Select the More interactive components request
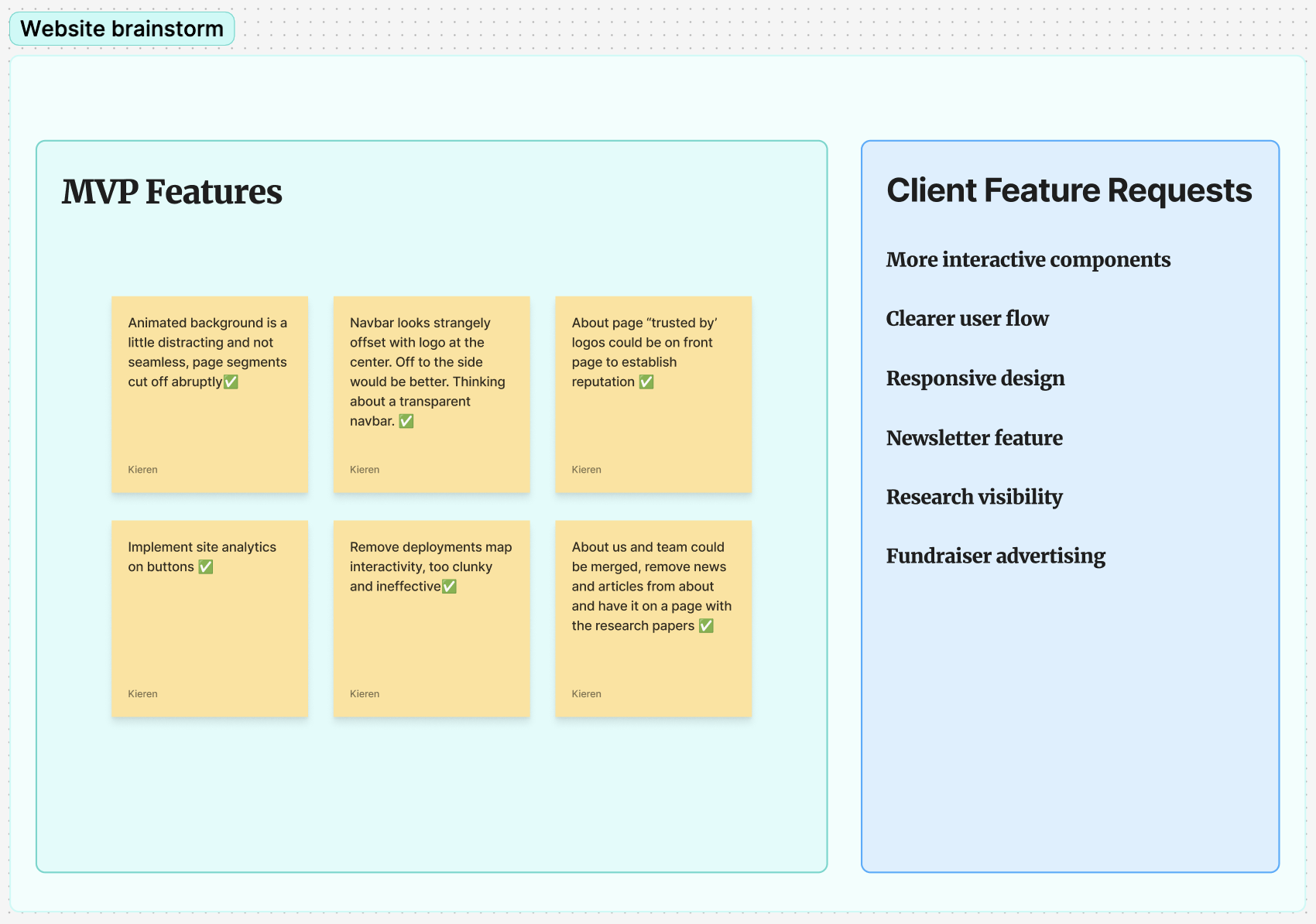This screenshot has height=924, width=1316. [x=1029, y=260]
